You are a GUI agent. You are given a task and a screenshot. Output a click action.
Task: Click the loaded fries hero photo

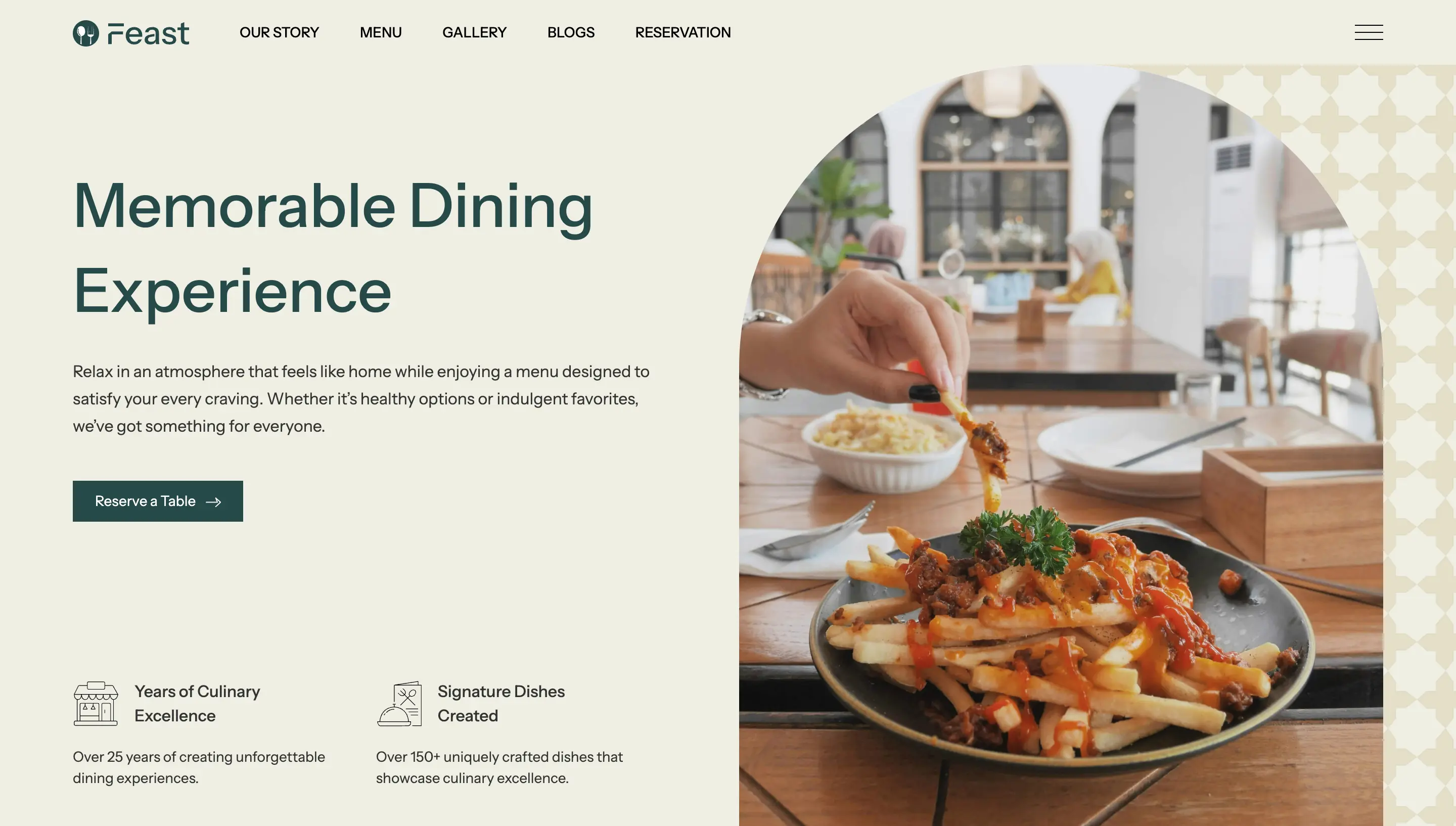click(1061, 445)
